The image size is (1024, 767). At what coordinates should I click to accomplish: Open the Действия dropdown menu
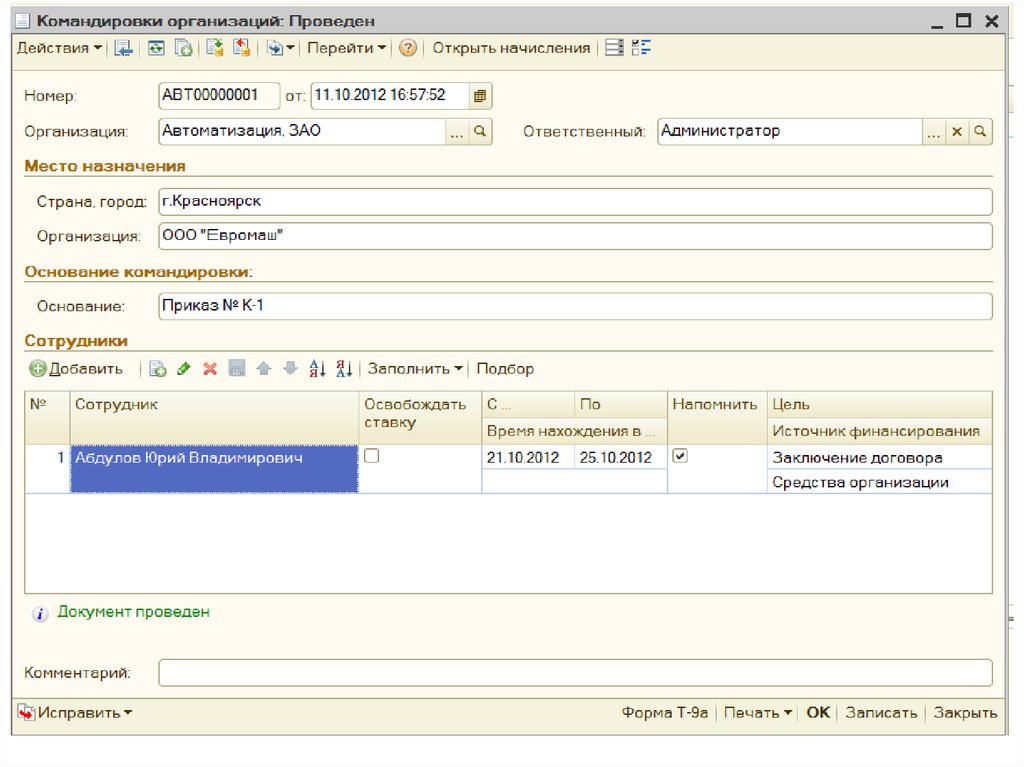tap(59, 48)
